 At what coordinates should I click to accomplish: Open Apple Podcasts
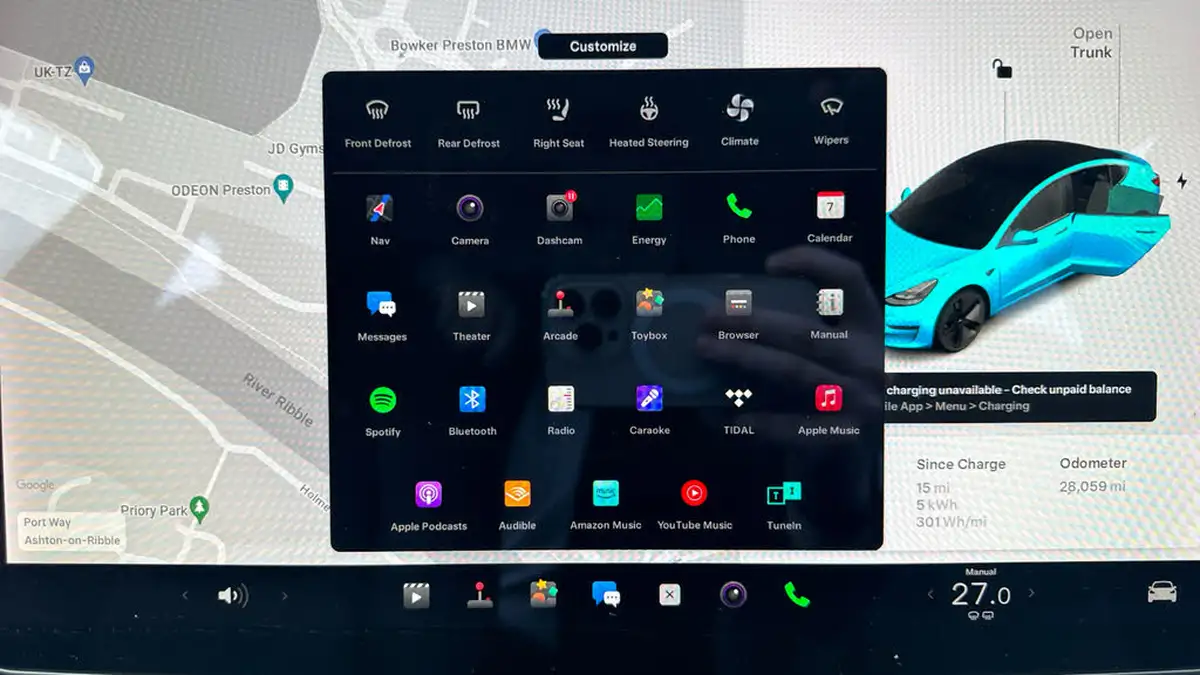(429, 506)
